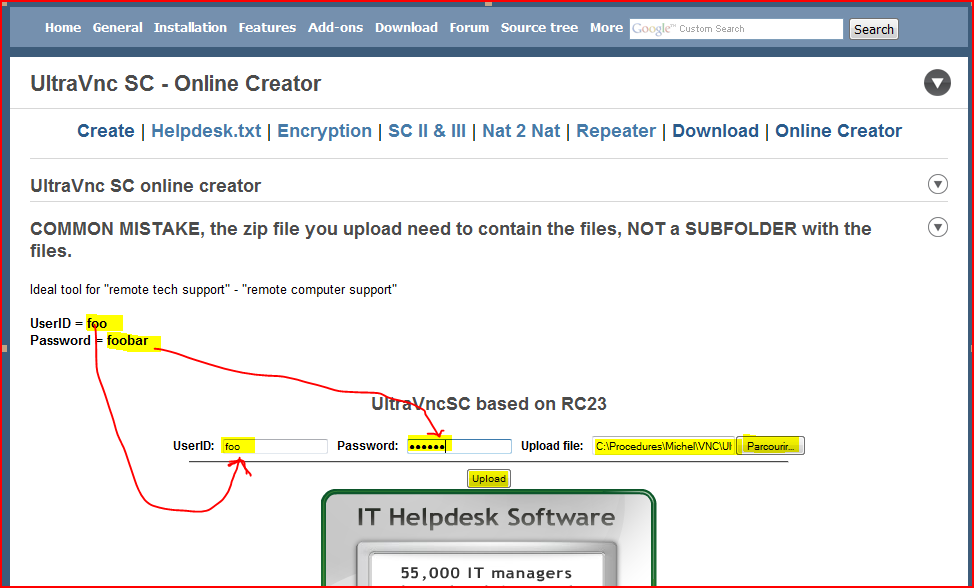This screenshot has width=974, height=588.
Task: Focus the Password input field
Action: (x=460, y=446)
